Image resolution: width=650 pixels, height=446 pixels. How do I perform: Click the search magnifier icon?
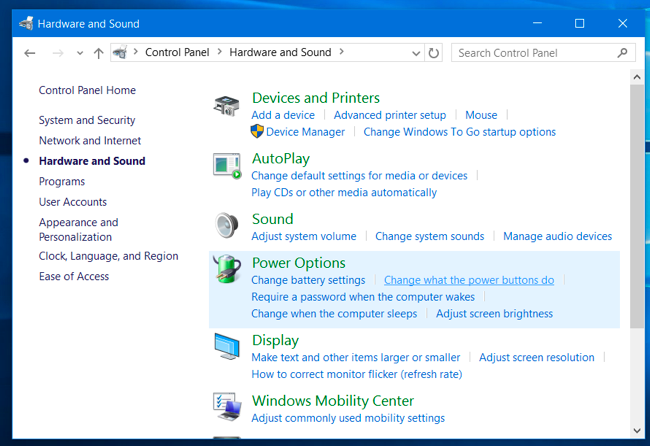coord(621,53)
